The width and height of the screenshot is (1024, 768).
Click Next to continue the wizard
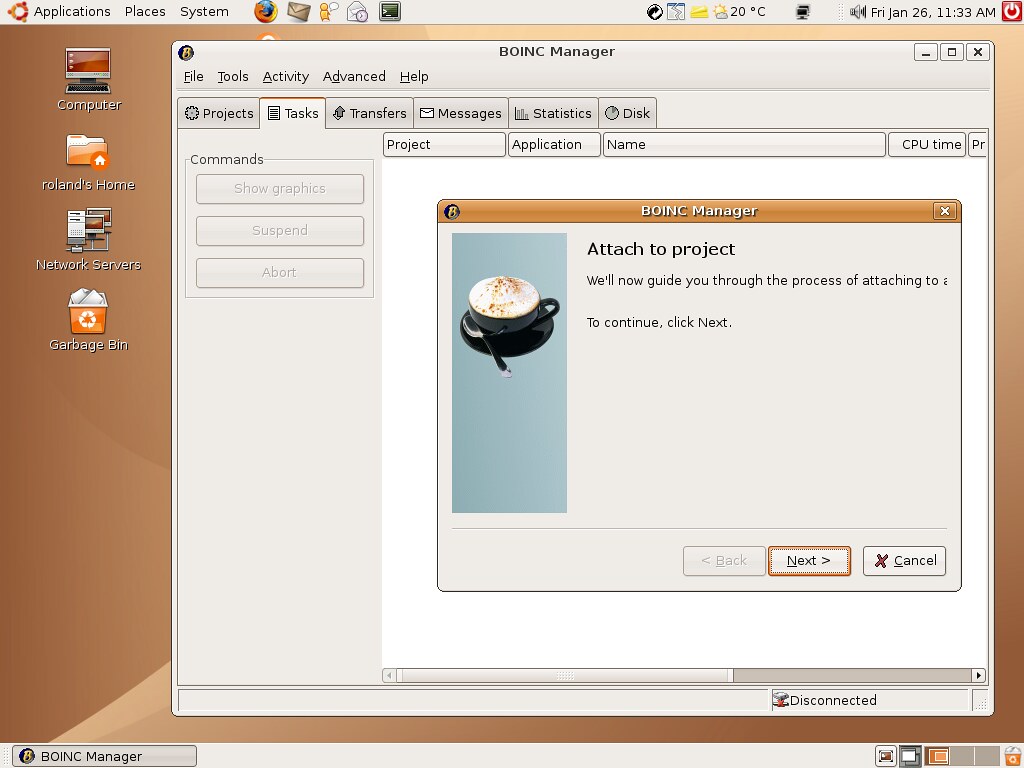(x=809, y=561)
